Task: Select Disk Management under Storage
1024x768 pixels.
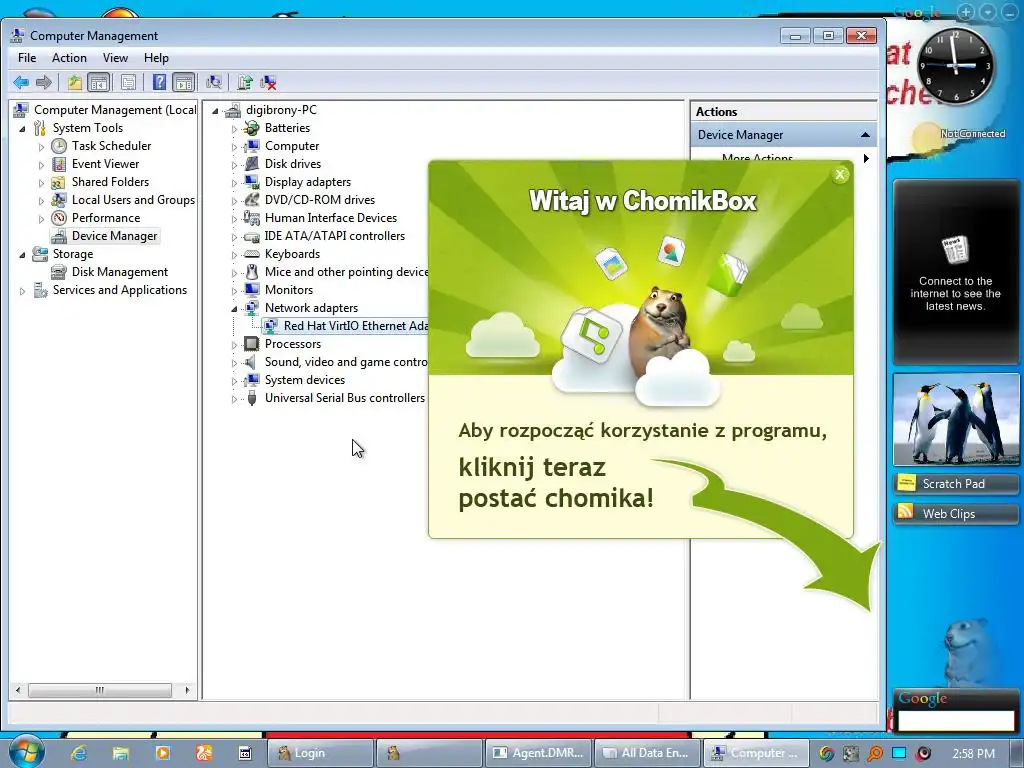Action: 120,272
